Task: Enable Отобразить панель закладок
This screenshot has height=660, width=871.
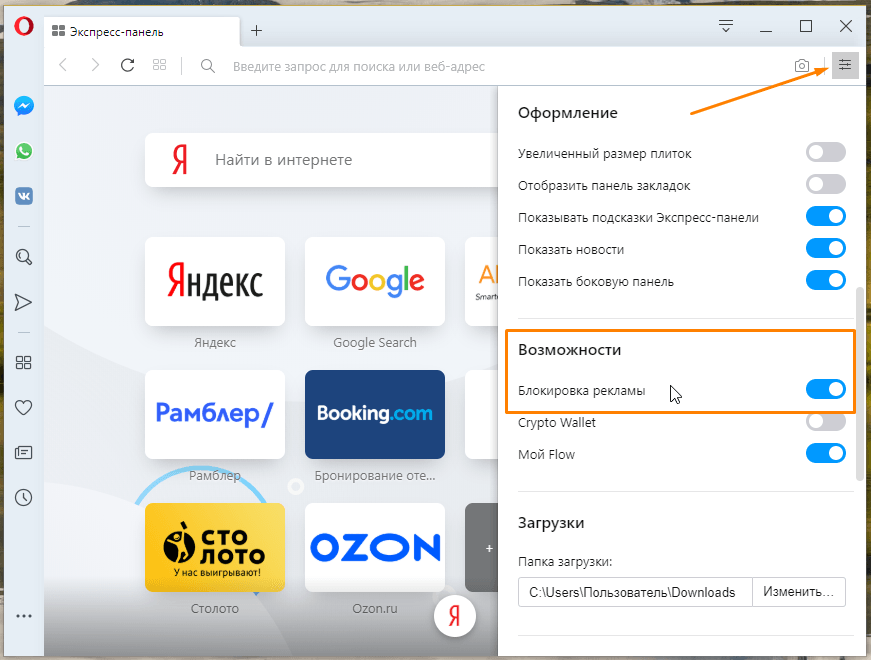Action: point(825,184)
